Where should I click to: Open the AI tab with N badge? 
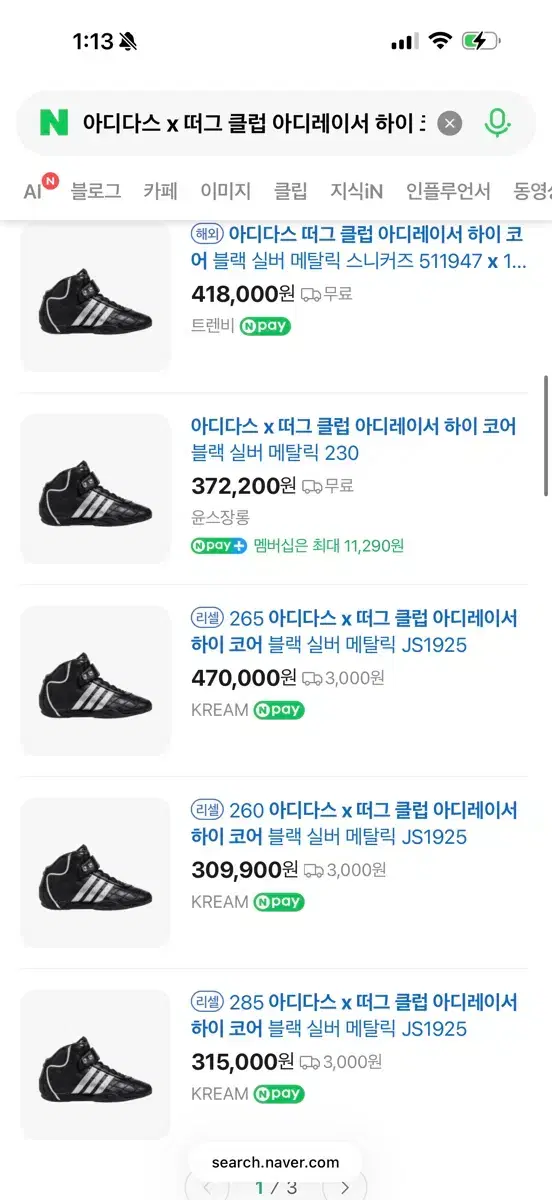[x=40, y=189]
